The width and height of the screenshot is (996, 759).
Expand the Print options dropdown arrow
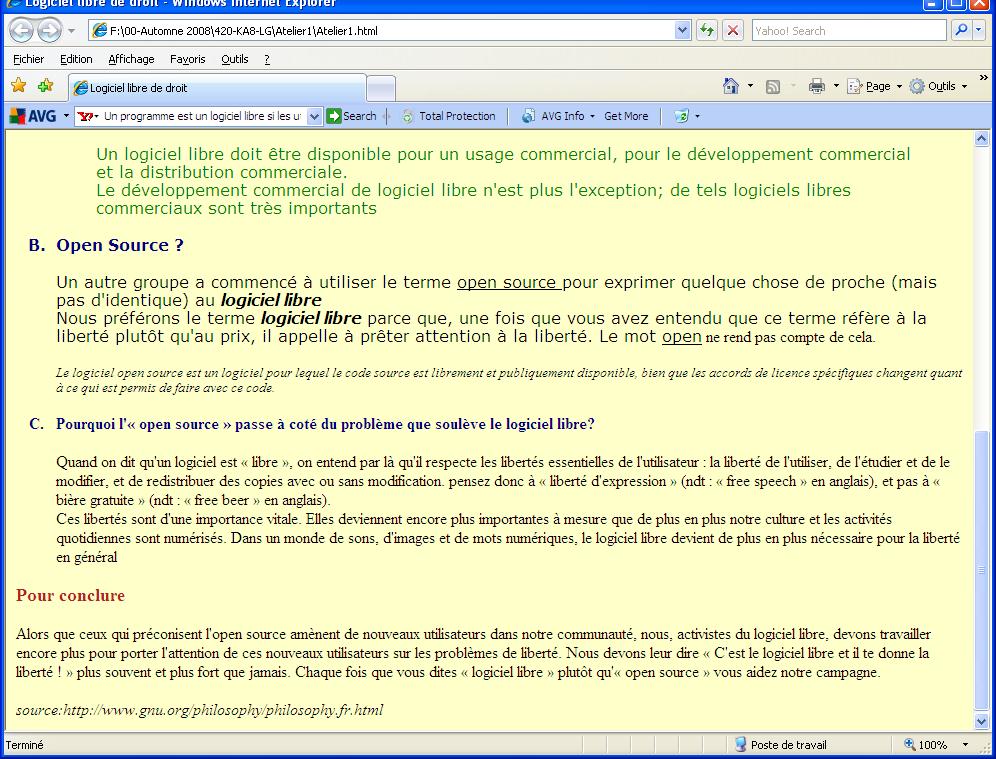coord(836,86)
